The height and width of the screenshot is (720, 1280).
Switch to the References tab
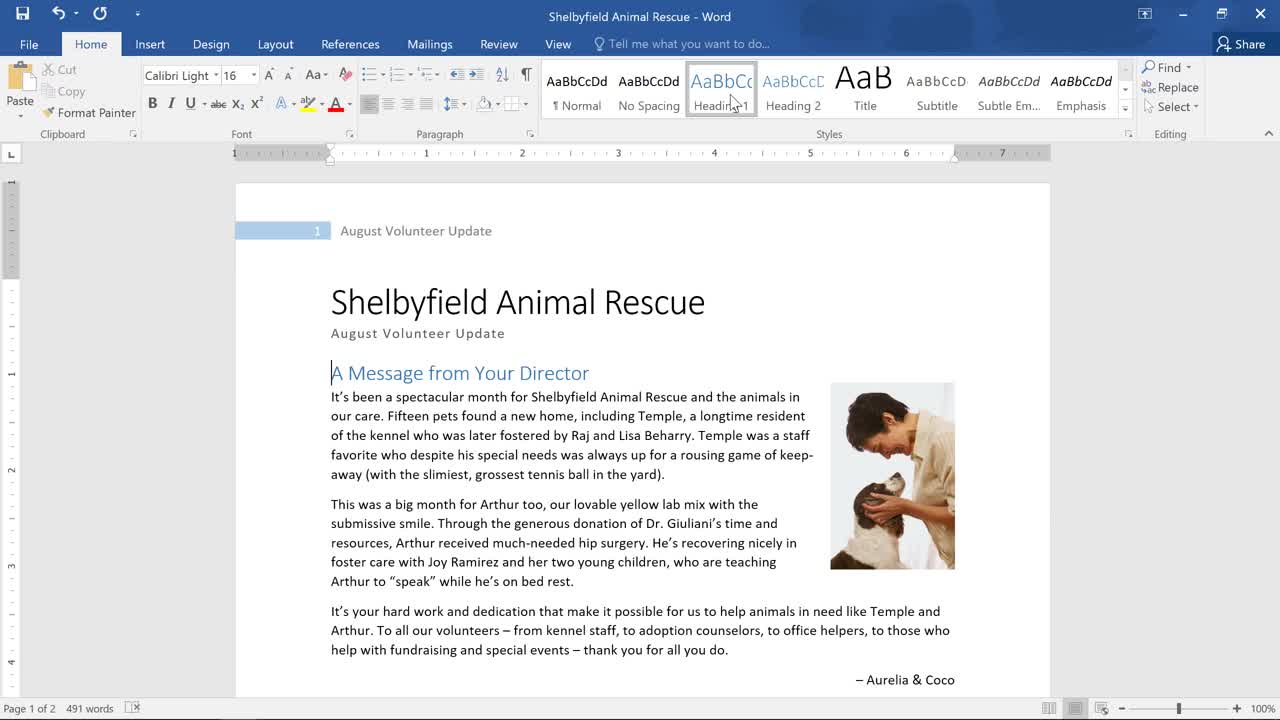[350, 44]
